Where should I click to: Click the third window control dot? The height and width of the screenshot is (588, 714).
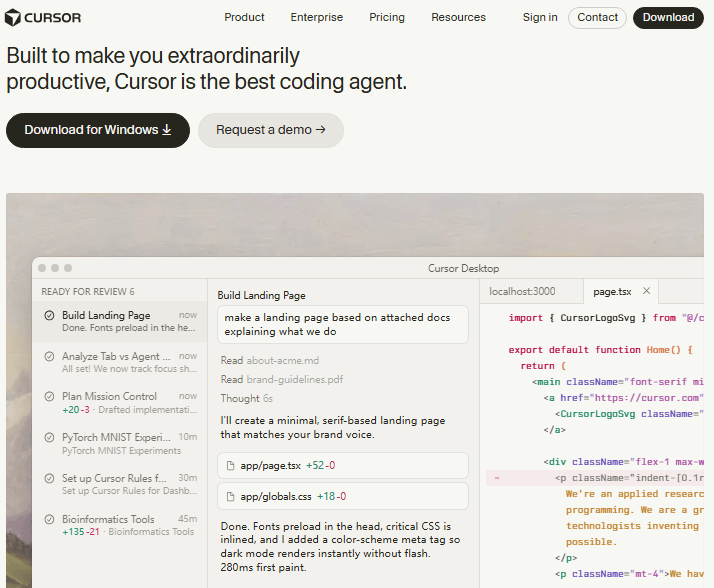(68, 268)
